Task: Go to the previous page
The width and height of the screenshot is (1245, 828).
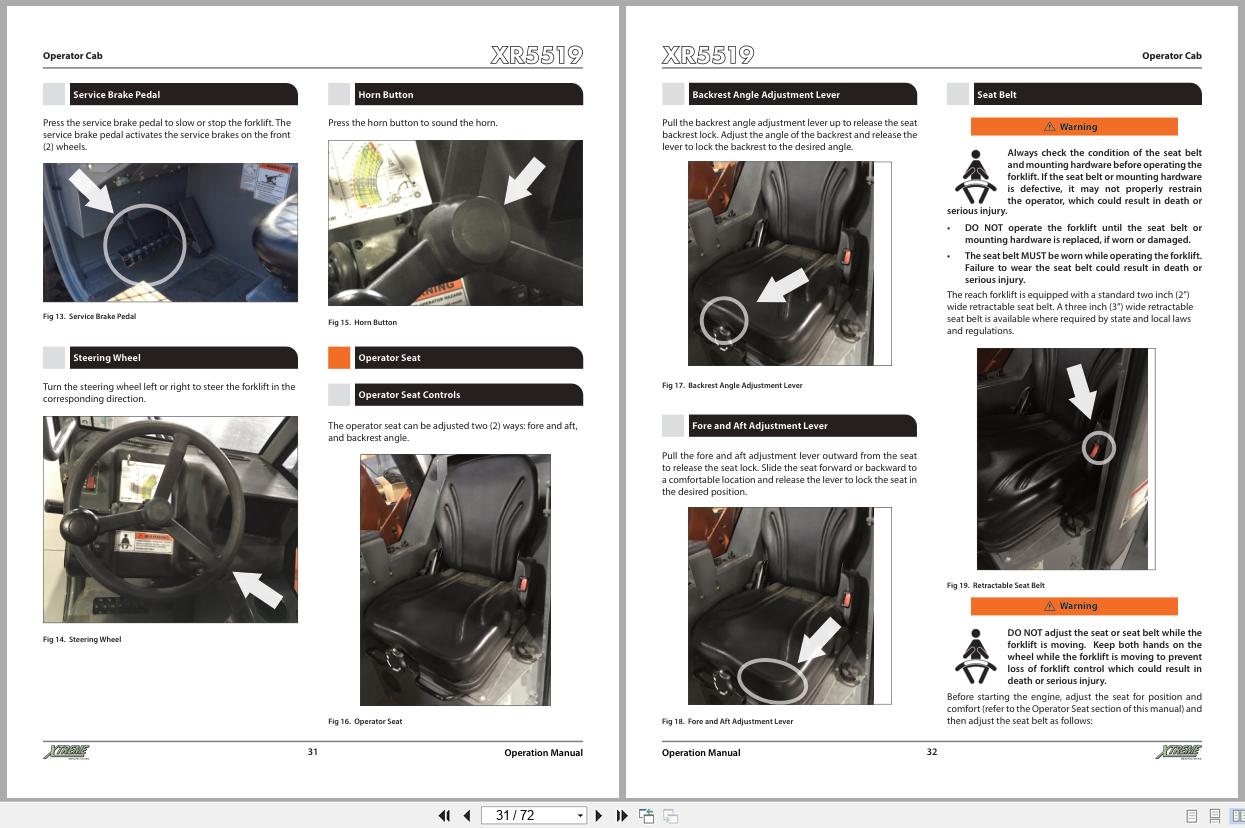Action: click(x=467, y=816)
